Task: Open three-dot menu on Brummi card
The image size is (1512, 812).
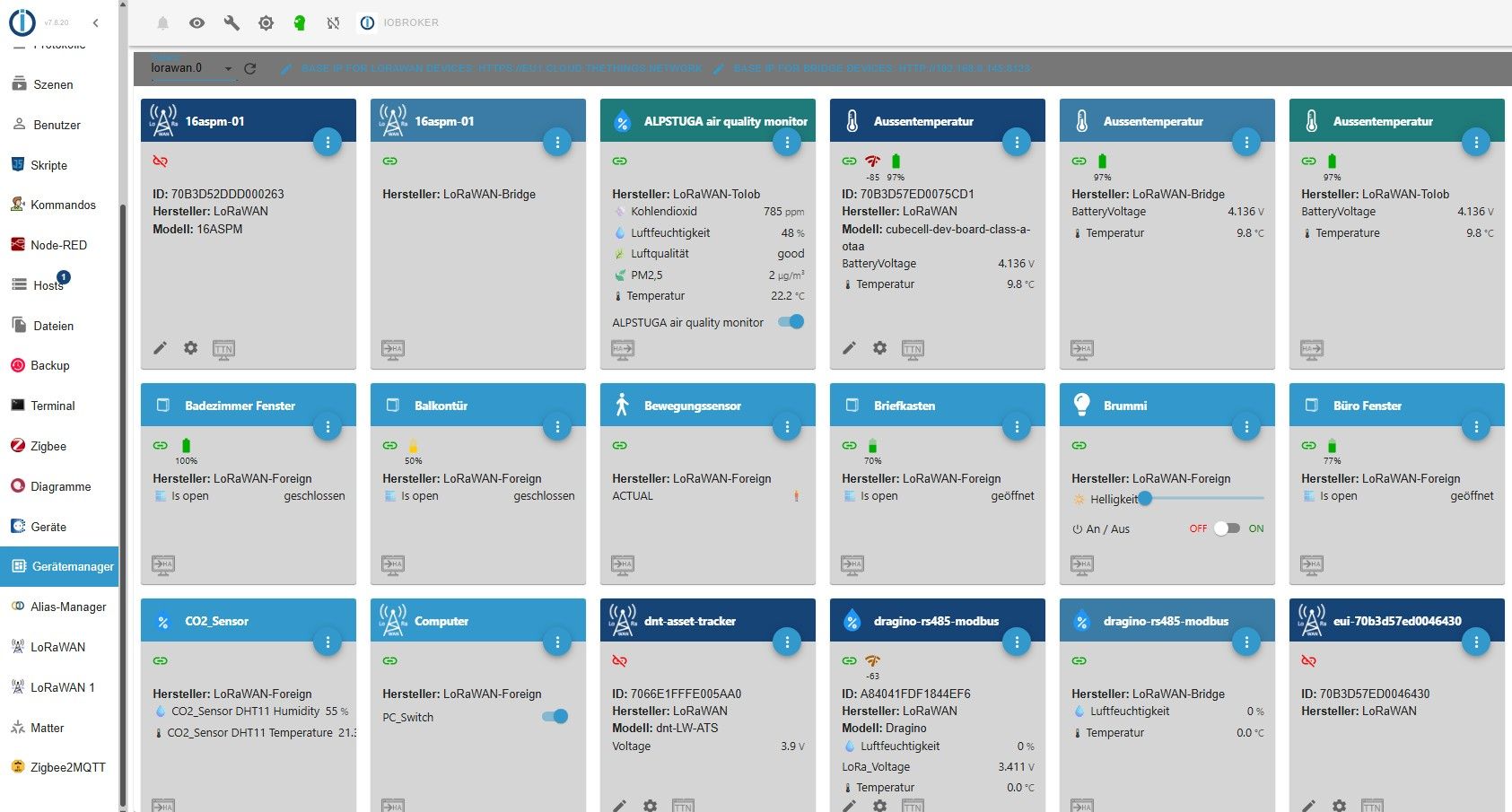Action: point(1246,427)
